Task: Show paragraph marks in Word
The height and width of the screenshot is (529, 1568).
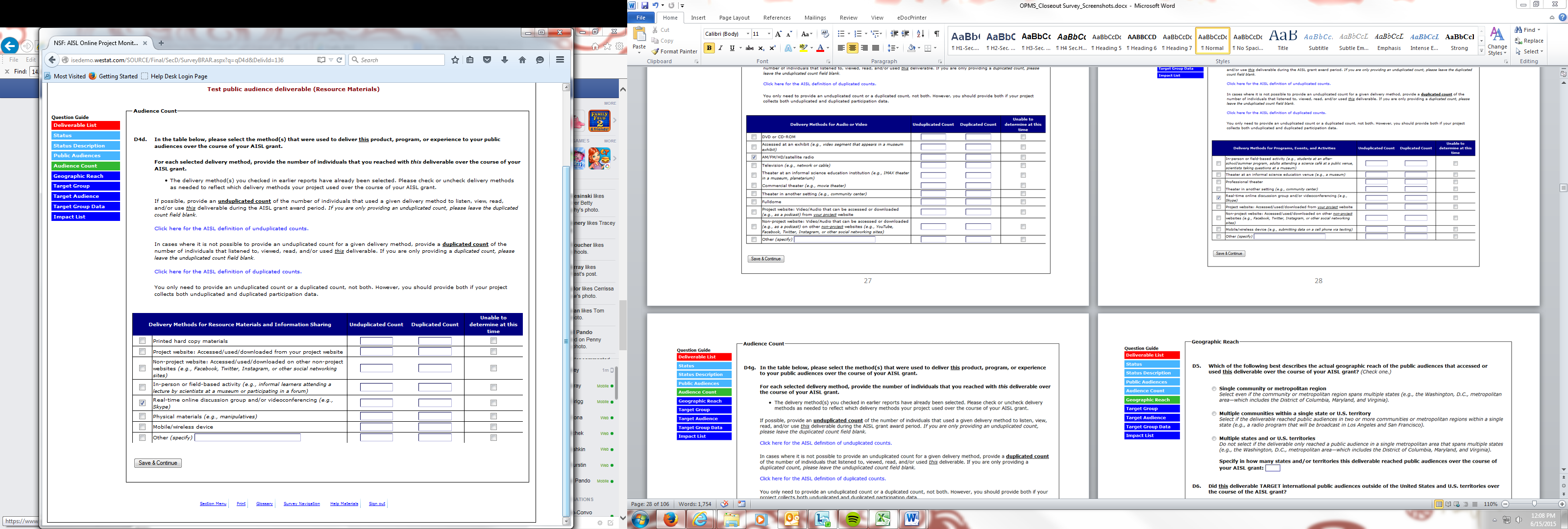Action: 936,33
